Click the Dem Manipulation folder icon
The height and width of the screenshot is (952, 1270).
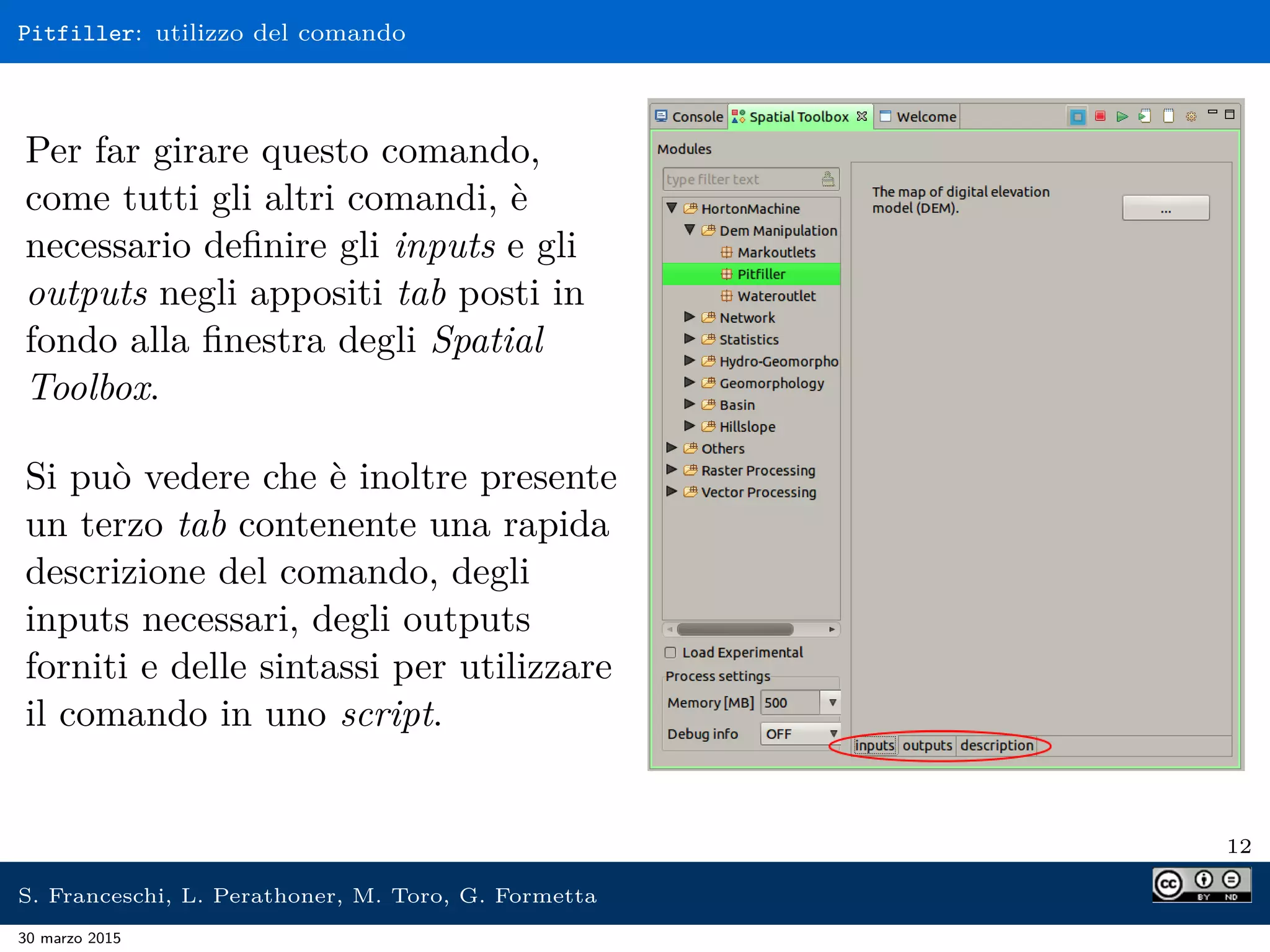tap(709, 231)
